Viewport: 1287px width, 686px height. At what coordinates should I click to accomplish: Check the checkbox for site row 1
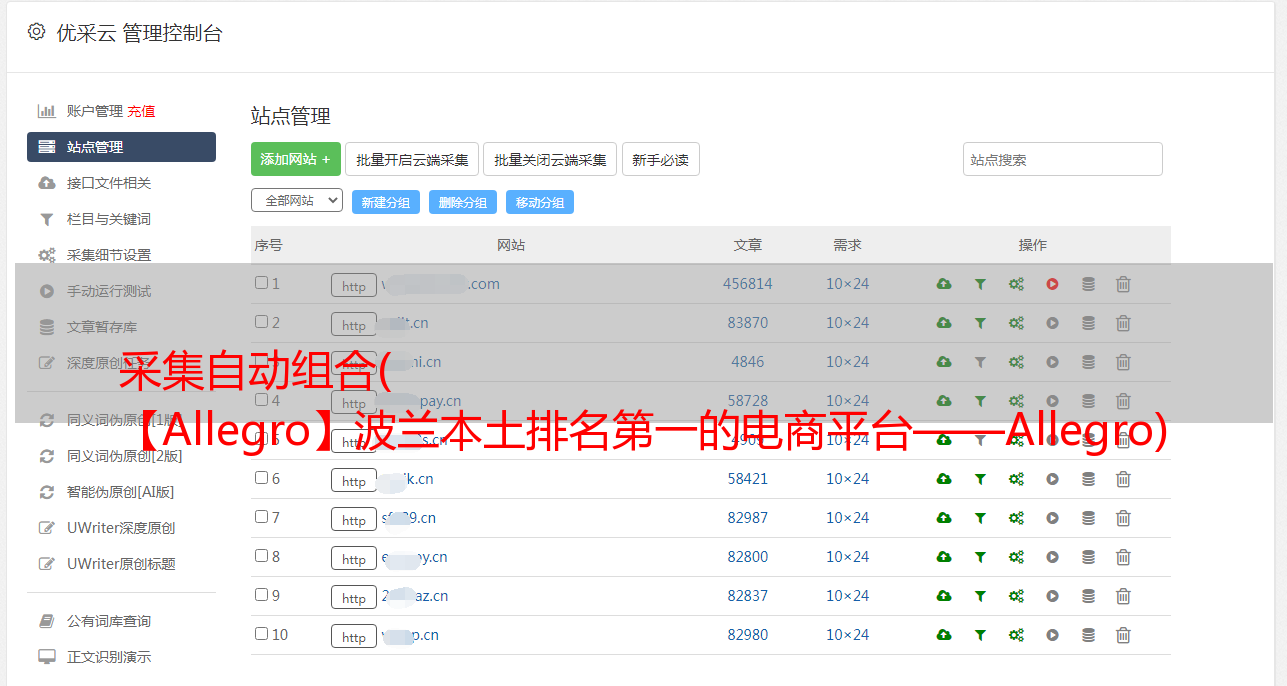click(x=261, y=283)
